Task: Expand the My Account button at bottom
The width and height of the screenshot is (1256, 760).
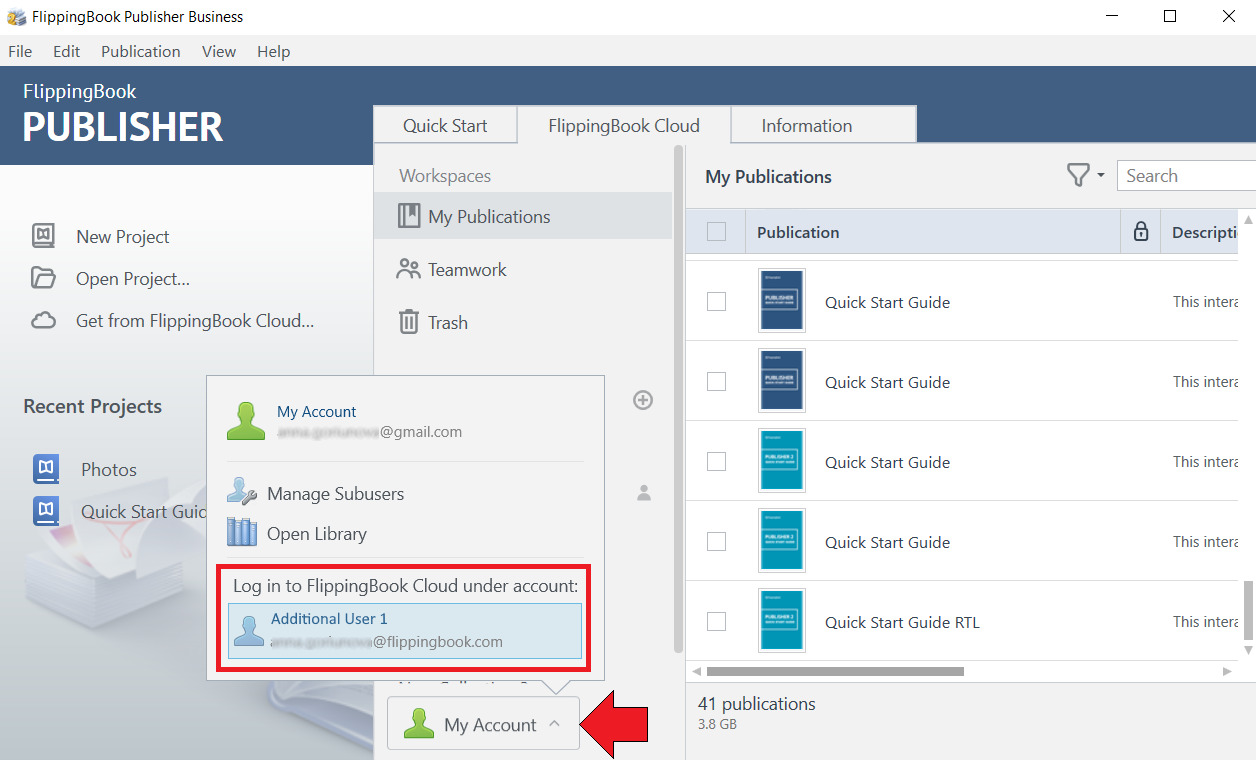Action: coord(483,724)
